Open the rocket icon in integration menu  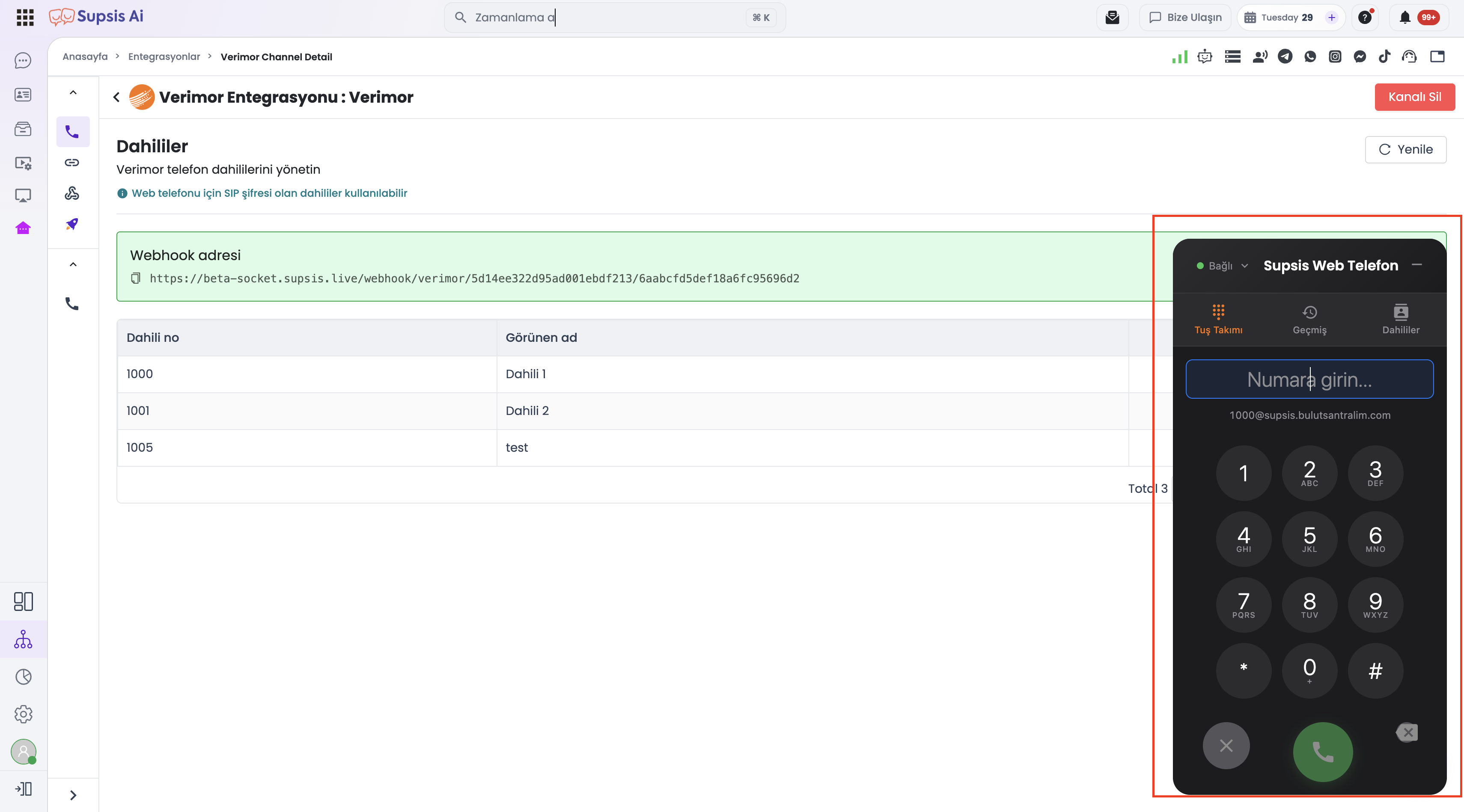click(x=72, y=224)
